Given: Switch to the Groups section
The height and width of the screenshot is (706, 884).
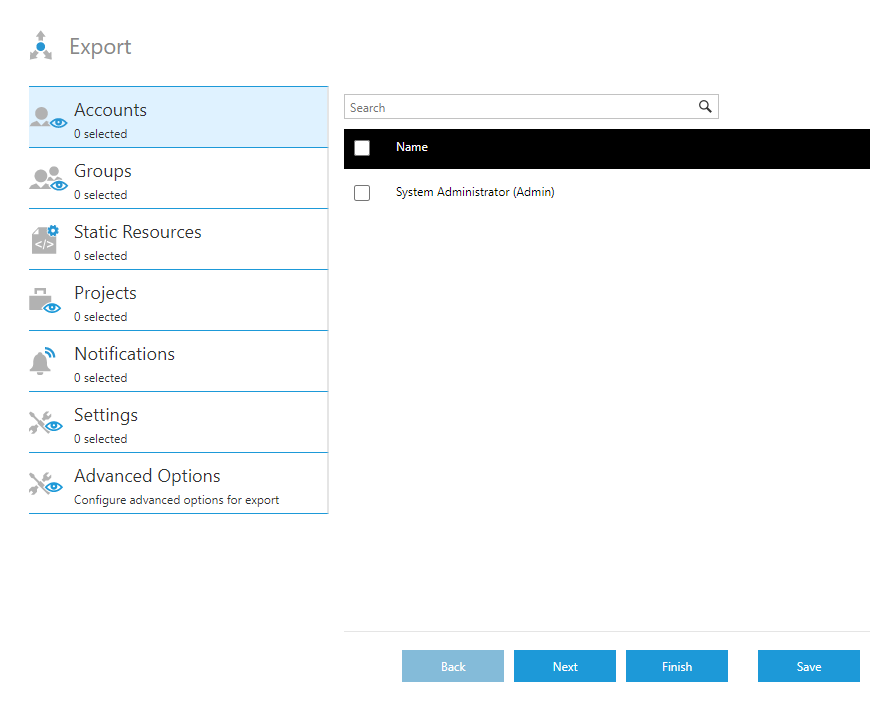Looking at the screenshot, I should pyautogui.click(x=178, y=178).
